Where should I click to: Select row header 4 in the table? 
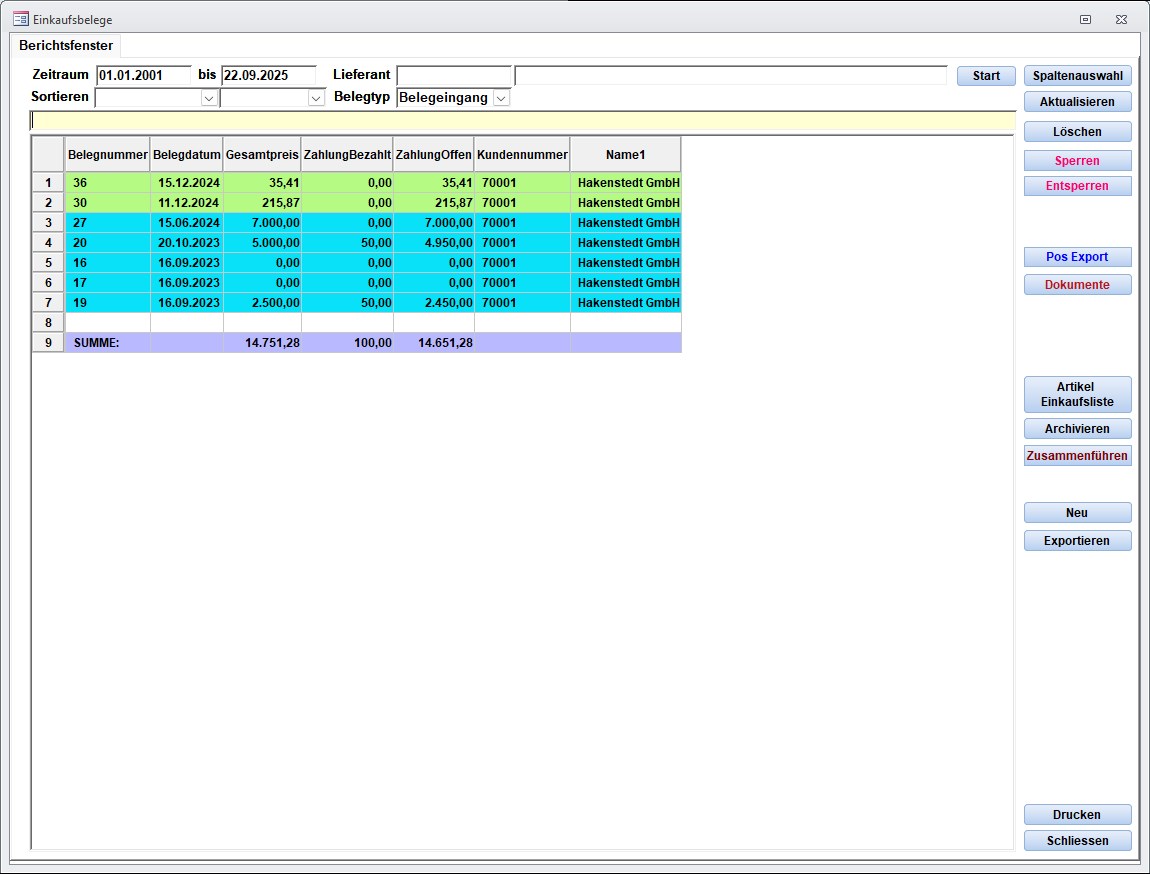point(48,243)
